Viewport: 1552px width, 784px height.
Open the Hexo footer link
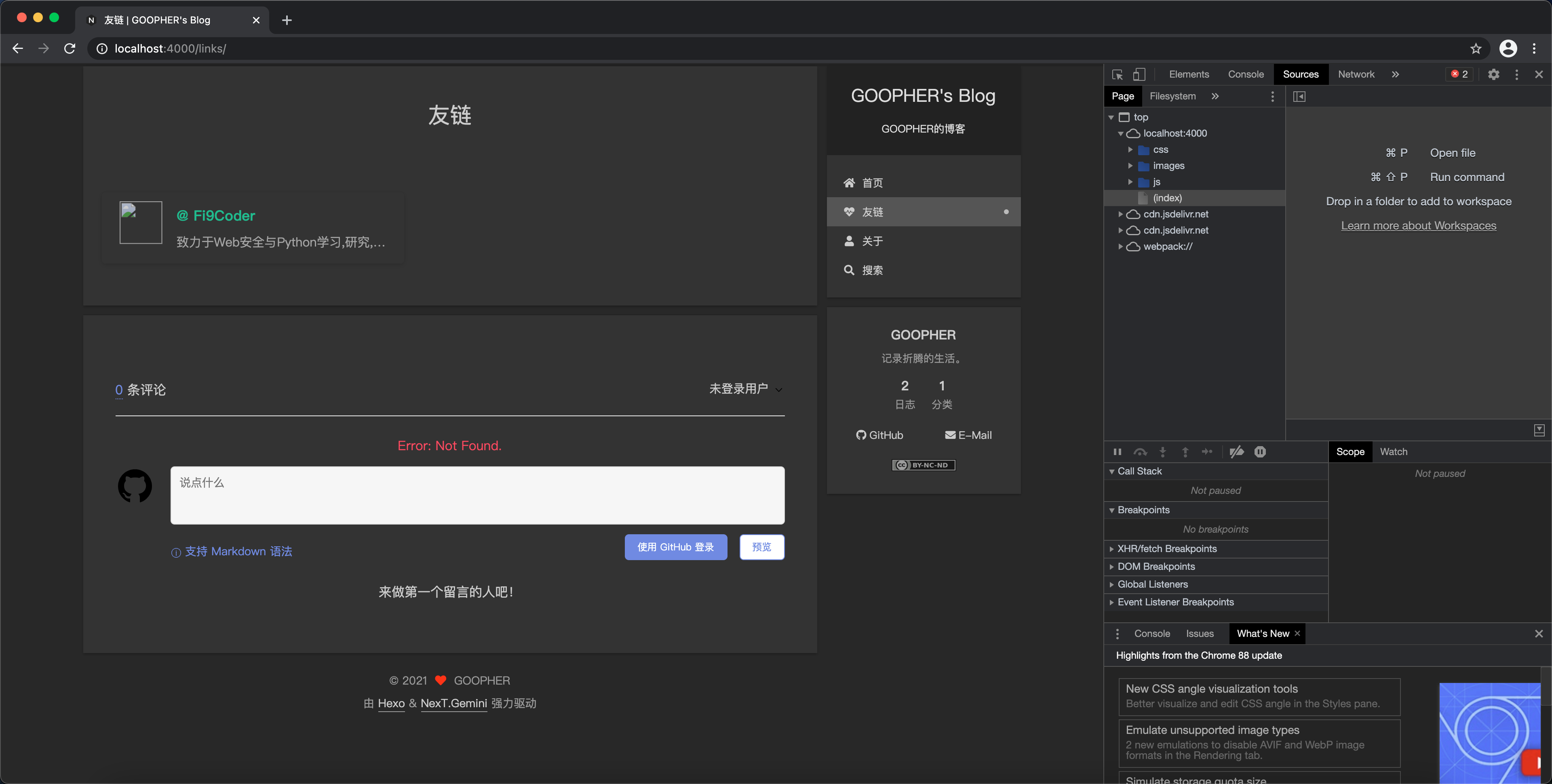pyautogui.click(x=391, y=703)
